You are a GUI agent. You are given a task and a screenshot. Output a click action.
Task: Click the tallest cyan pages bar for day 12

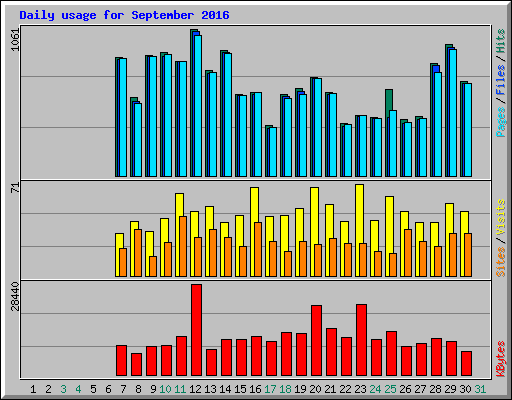tap(198, 106)
